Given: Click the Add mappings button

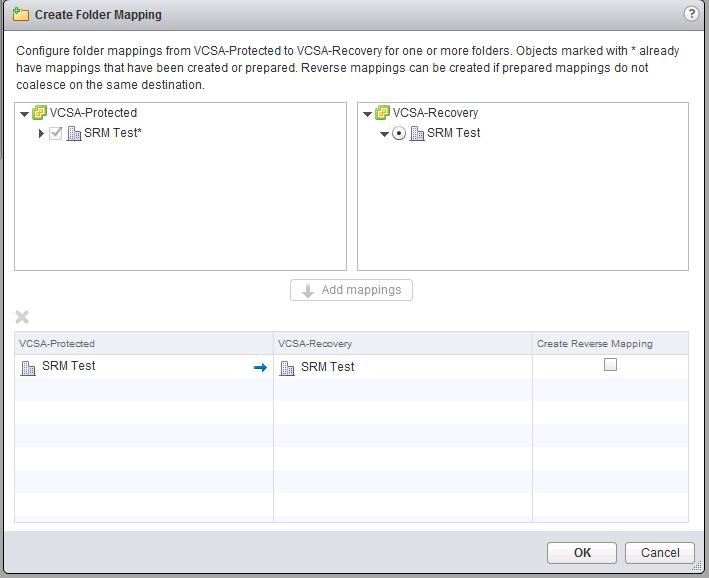Looking at the screenshot, I should click(x=351, y=290).
